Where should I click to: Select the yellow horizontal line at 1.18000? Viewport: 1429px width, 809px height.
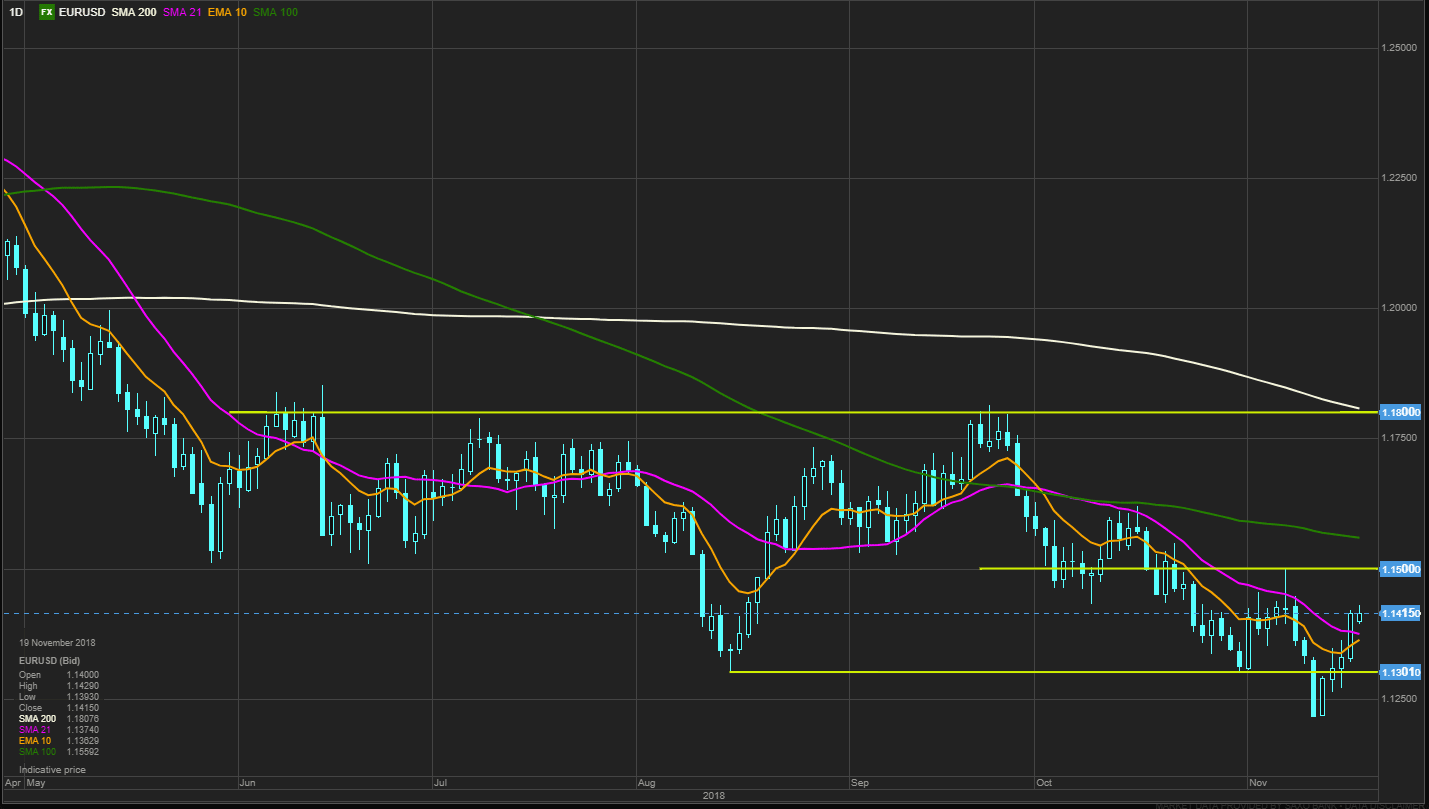600,412
